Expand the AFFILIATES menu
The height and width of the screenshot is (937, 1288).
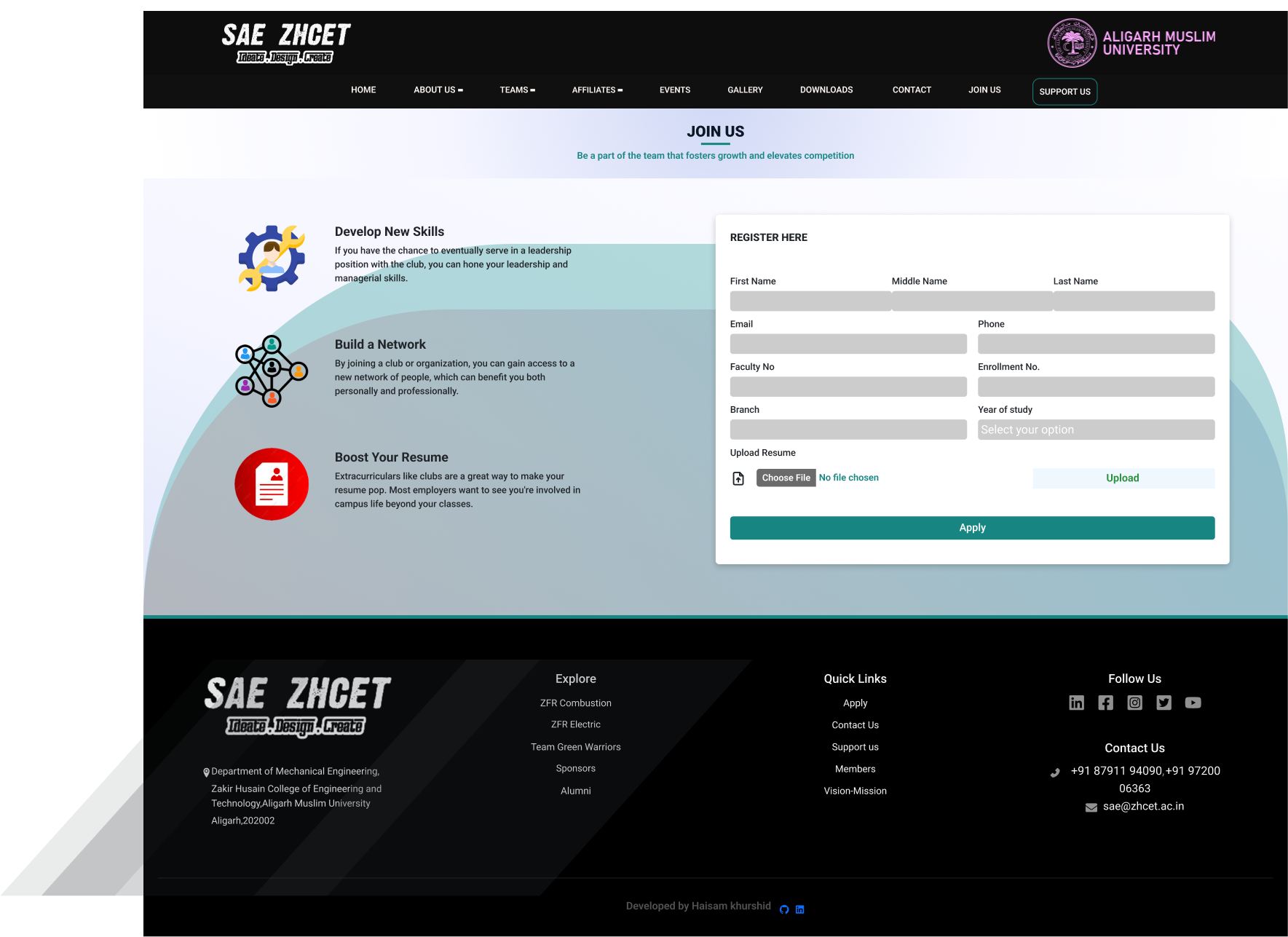[597, 90]
